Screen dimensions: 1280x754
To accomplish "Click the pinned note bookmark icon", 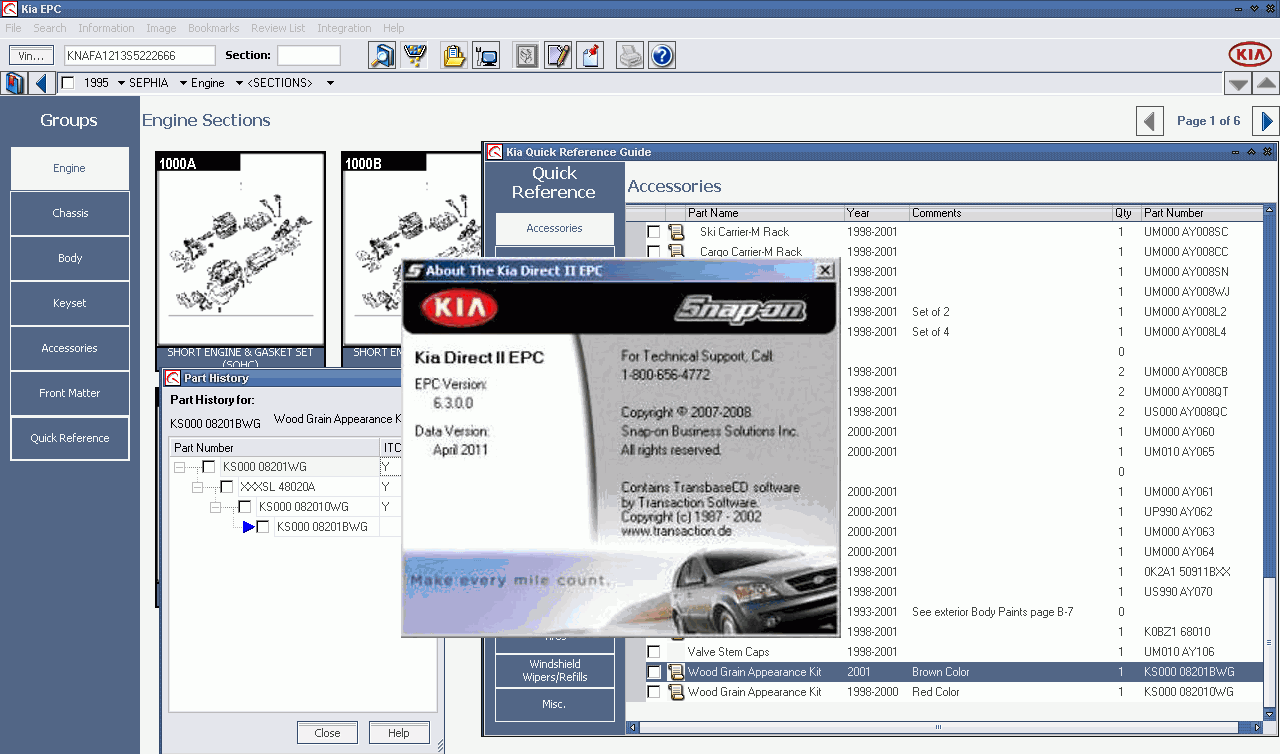I will (x=591, y=55).
